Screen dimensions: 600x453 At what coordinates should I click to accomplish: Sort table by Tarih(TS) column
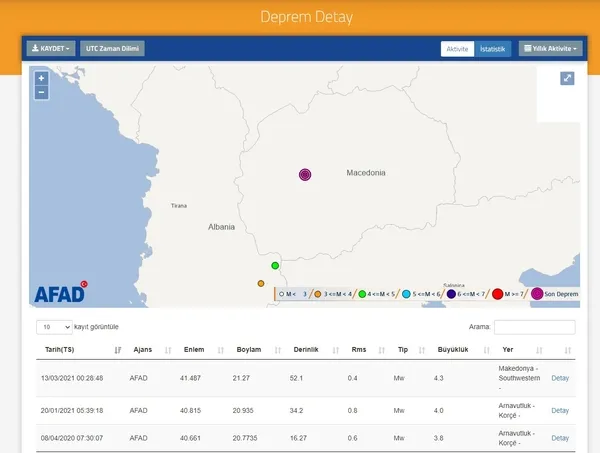[x=60, y=350]
